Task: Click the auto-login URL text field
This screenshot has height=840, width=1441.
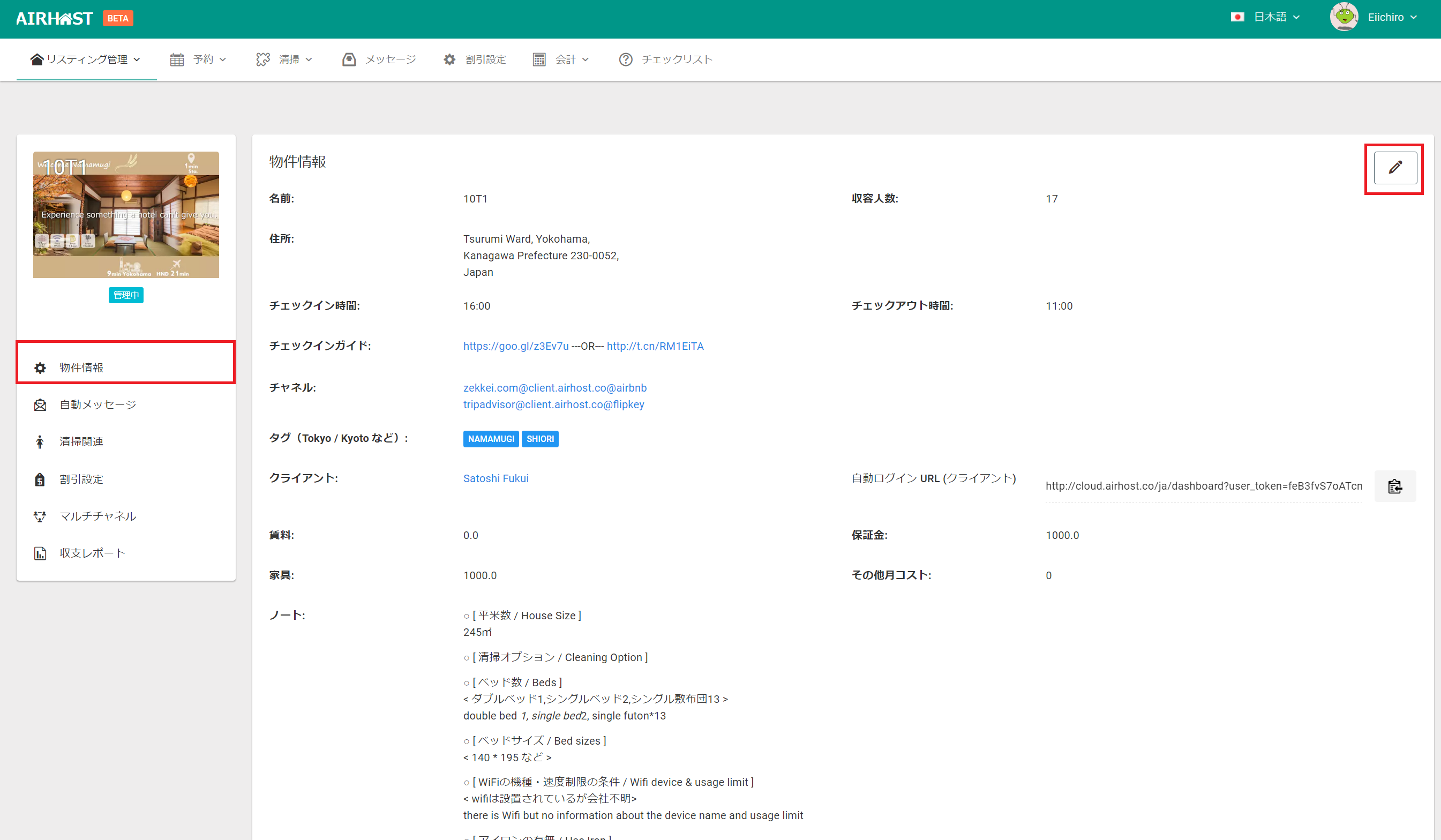Action: click(1203, 486)
